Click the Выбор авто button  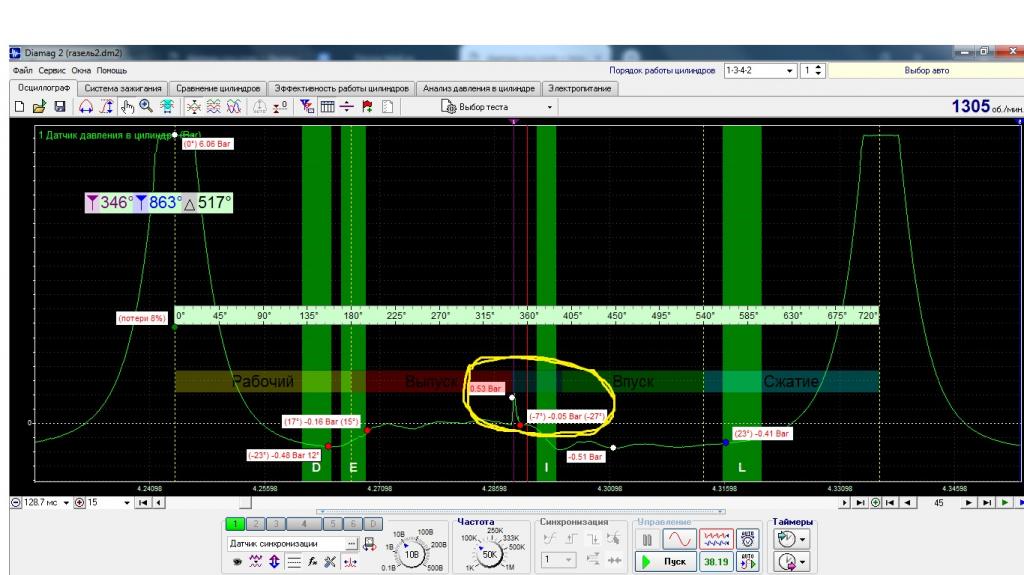tap(926, 71)
